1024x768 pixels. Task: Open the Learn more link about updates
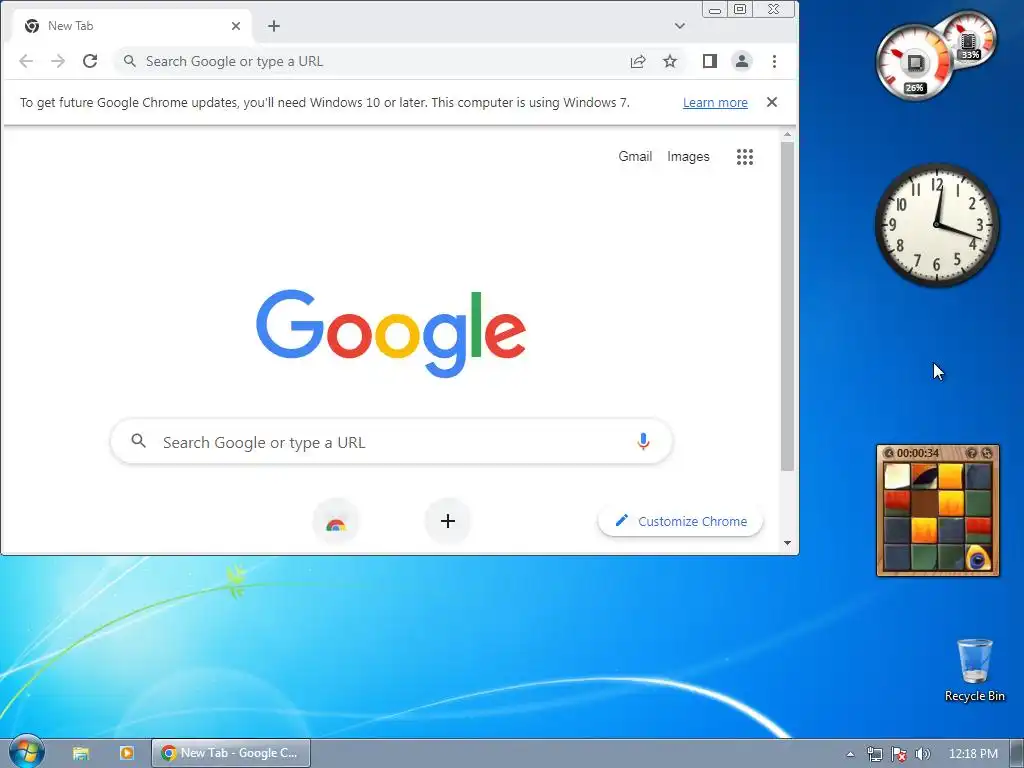click(x=715, y=103)
